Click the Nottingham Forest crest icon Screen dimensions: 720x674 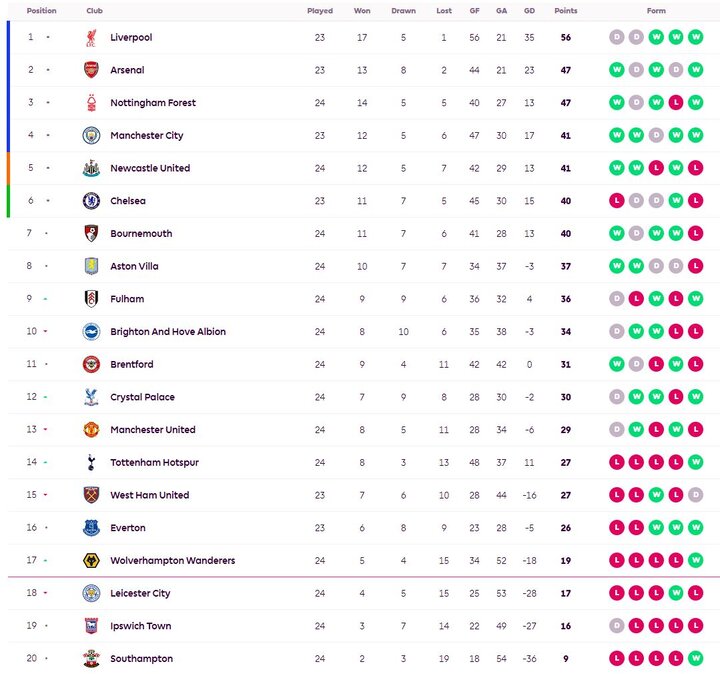[x=91, y=103]
